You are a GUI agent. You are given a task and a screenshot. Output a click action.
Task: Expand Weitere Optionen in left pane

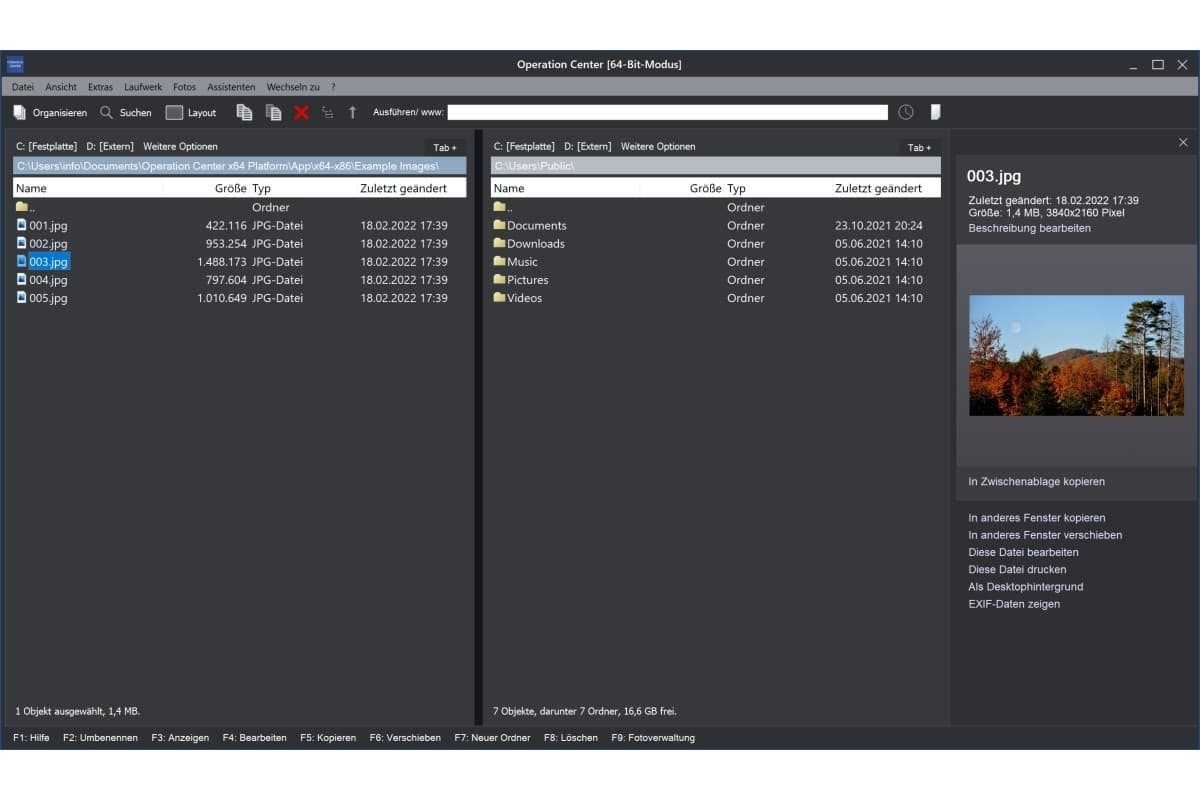coord(180,147)
